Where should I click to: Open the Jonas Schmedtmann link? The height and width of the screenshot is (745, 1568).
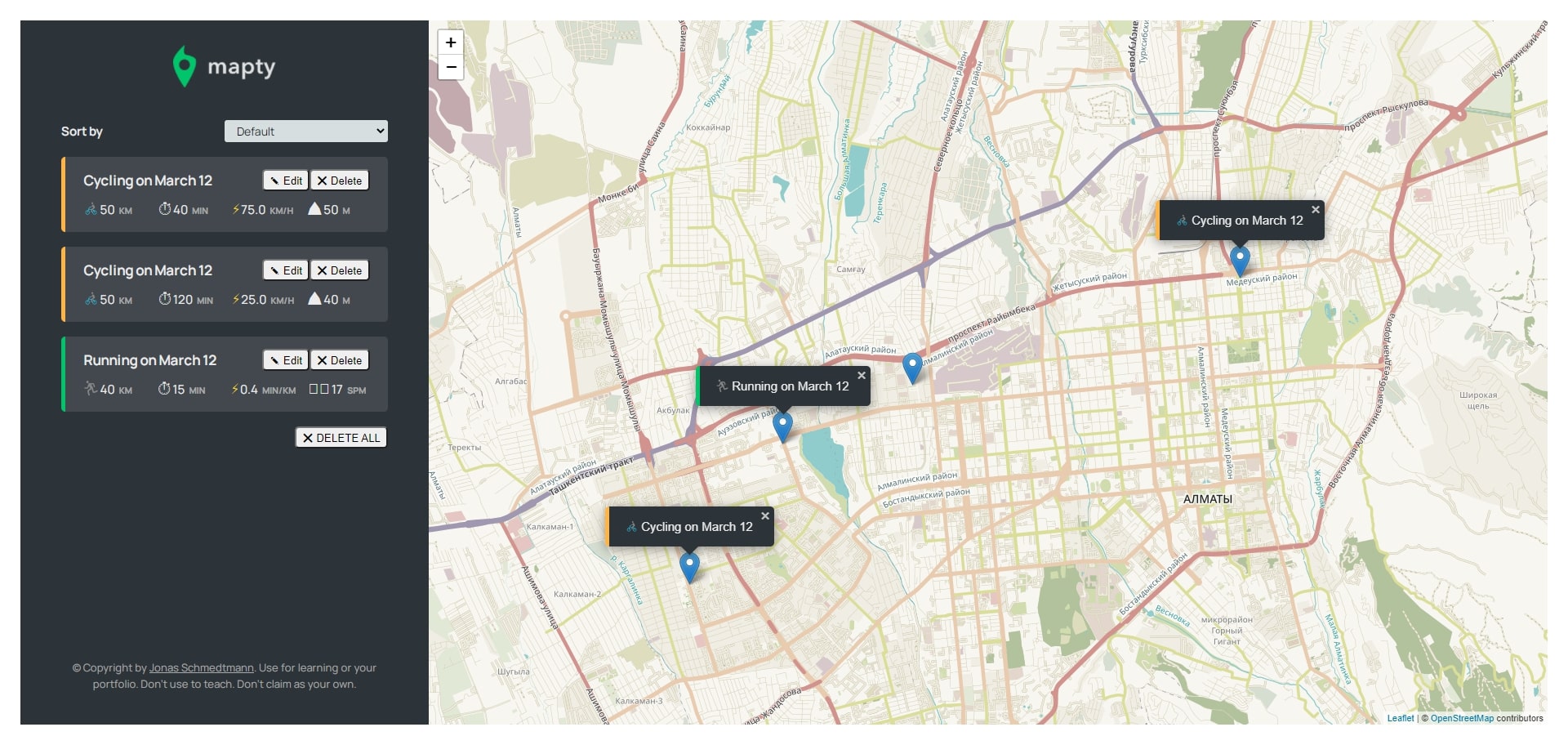tap(201, 668)
